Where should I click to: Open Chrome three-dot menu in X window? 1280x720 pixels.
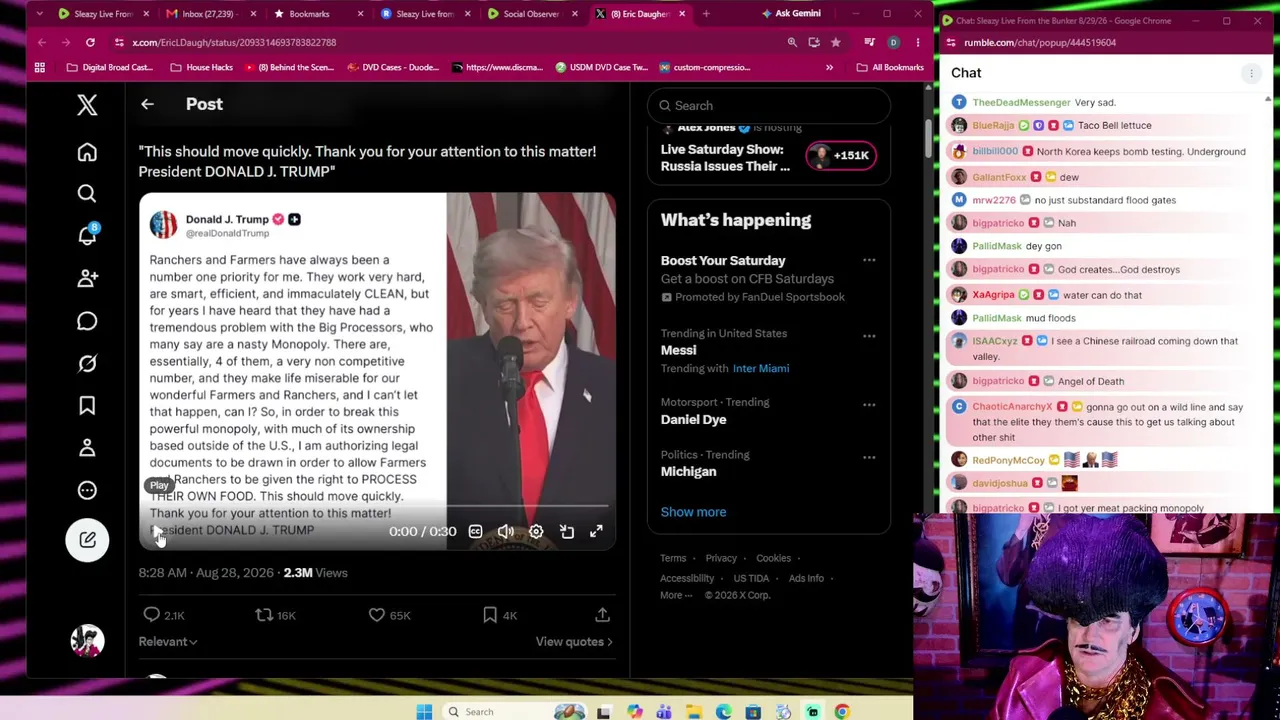pos(917,43)
